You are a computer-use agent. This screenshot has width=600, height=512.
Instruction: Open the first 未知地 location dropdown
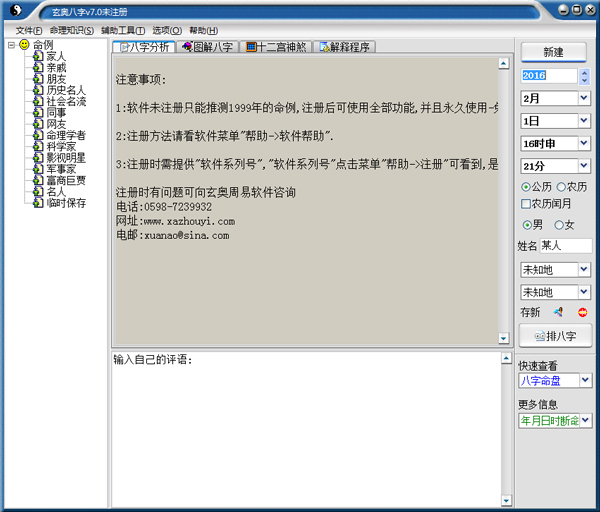click(x=584, y=269)
